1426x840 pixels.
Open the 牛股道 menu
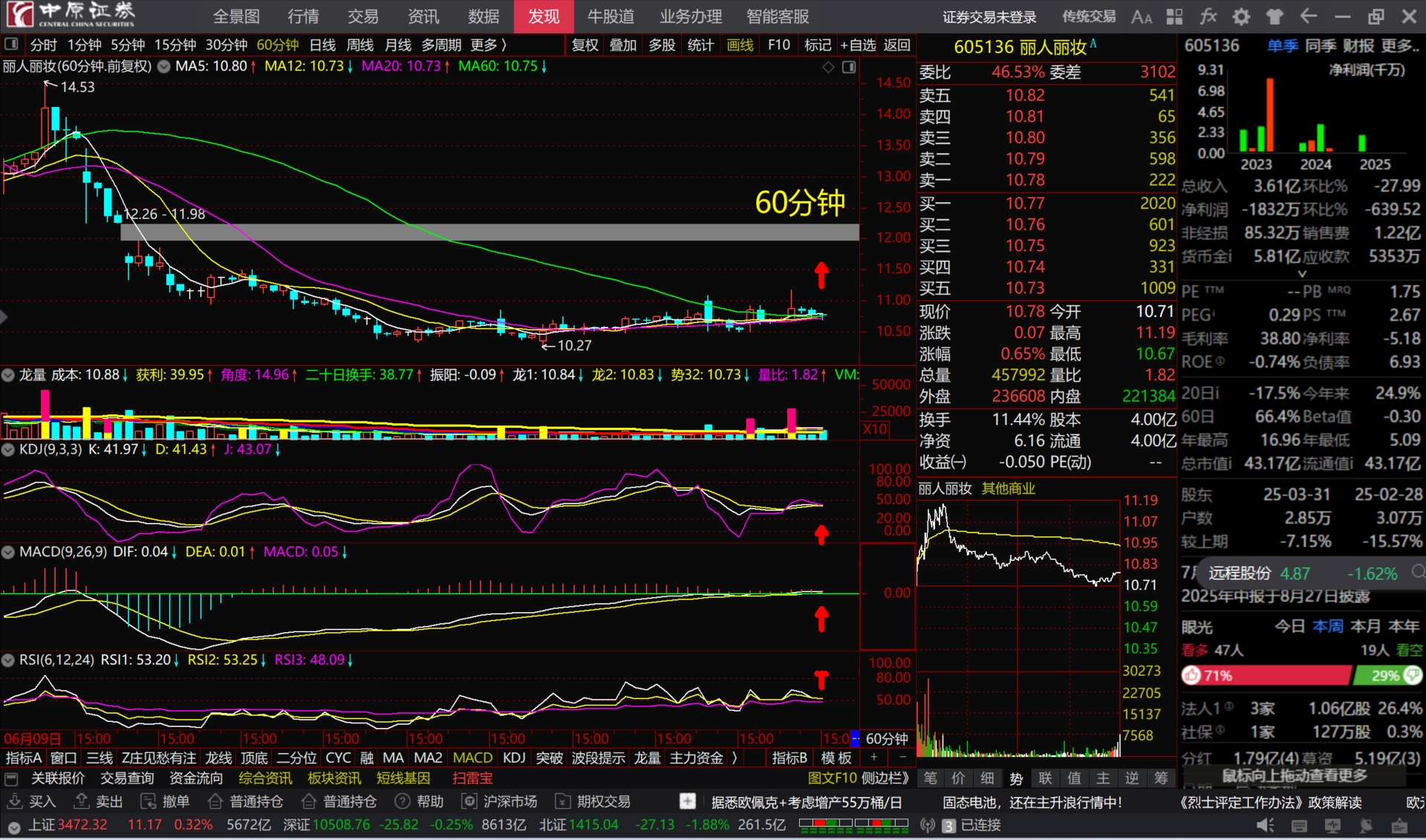611,16
